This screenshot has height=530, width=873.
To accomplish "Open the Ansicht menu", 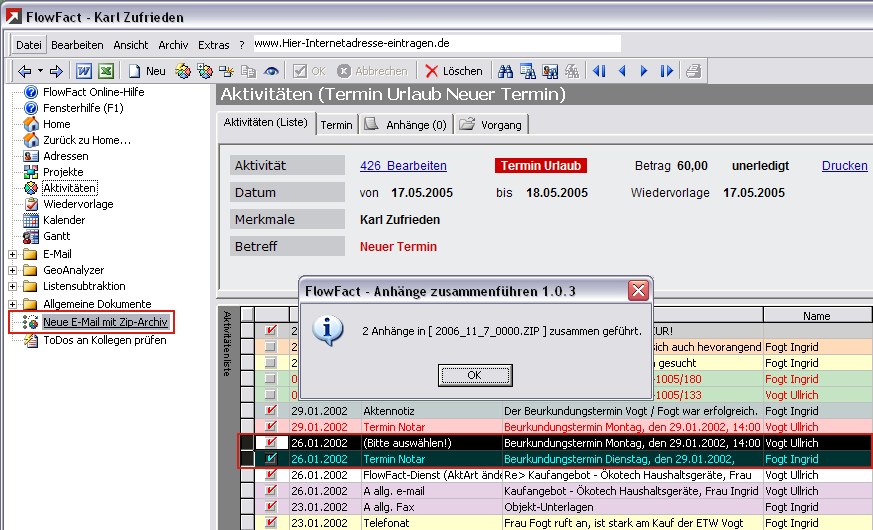I will [x=131, y=45].
